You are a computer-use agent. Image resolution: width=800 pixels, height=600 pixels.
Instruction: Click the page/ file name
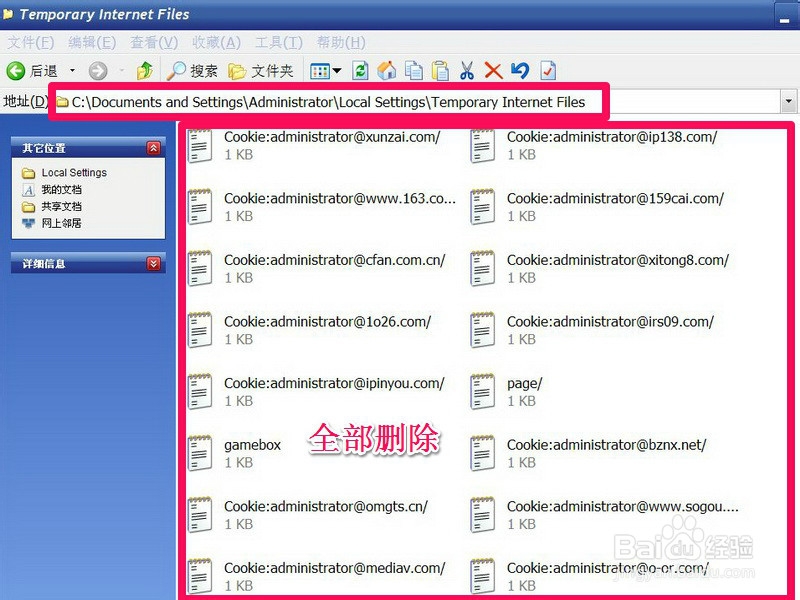(x=524, y=384)
